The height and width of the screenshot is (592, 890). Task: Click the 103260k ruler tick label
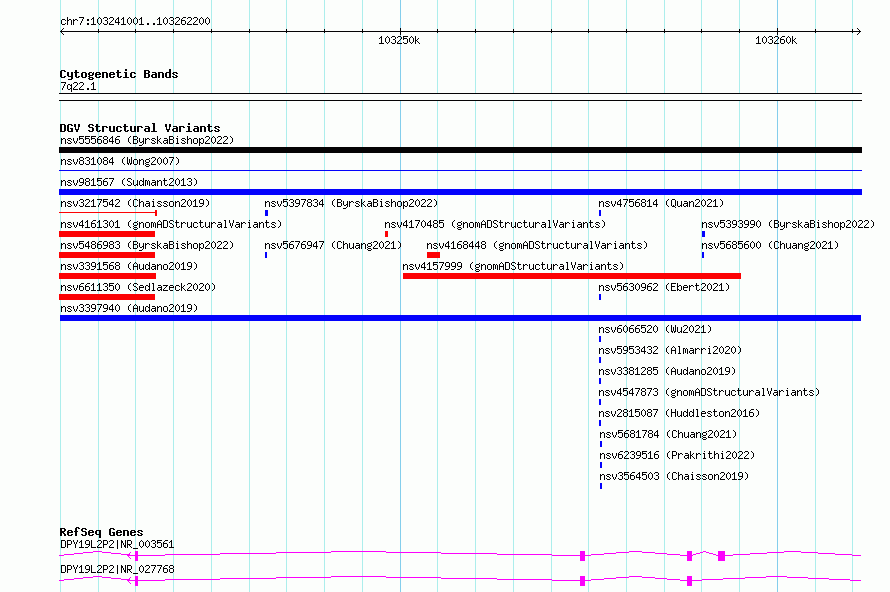(x=776, y=40)
